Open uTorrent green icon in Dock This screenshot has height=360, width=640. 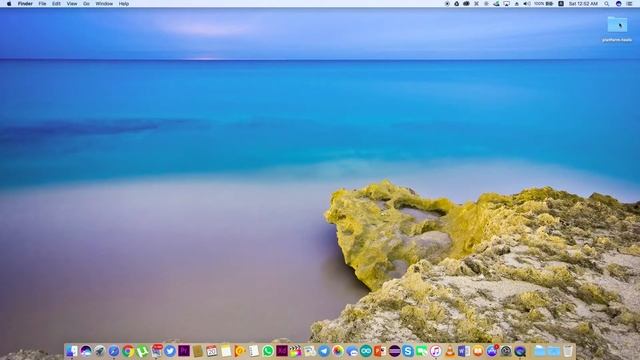click(142, 351)
